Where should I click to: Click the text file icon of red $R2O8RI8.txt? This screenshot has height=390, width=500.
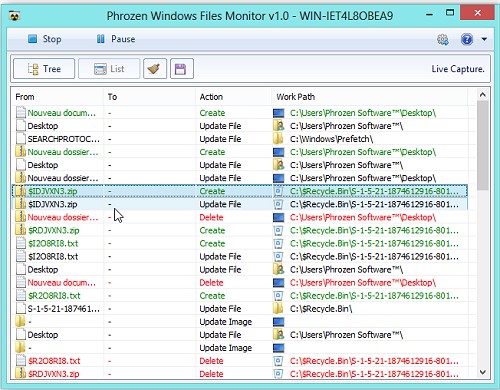tap(21, 361)
